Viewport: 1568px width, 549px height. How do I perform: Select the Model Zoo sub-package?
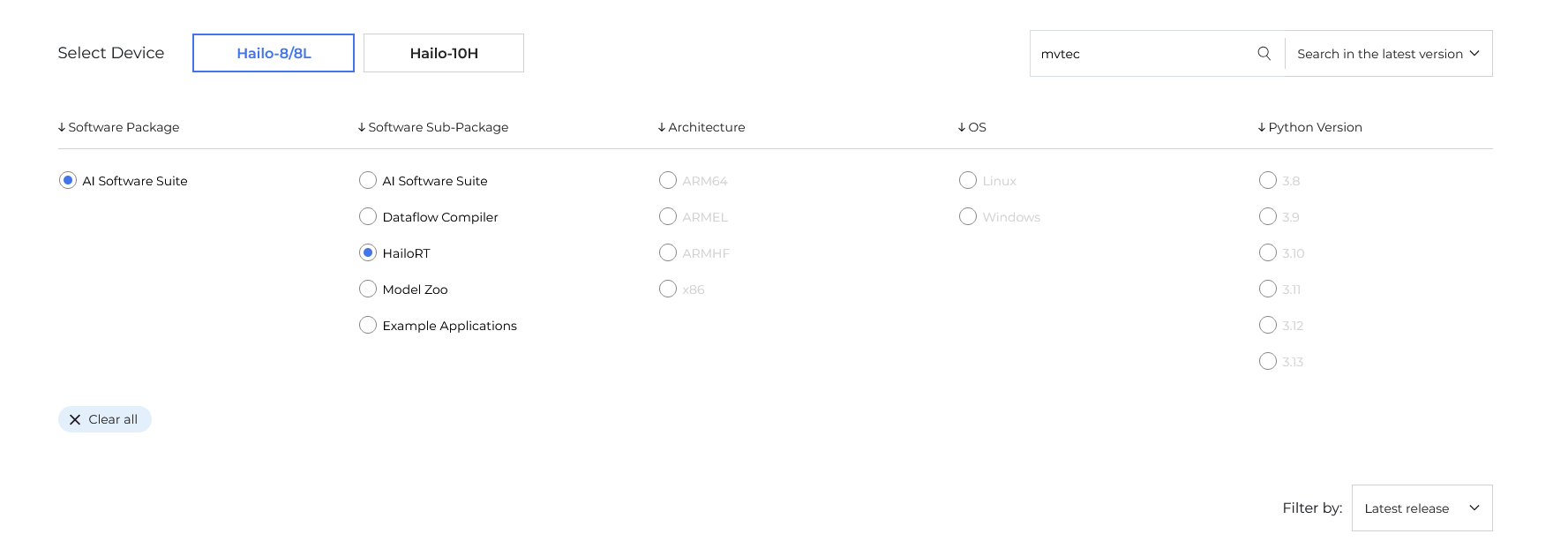tap(368, 290)
